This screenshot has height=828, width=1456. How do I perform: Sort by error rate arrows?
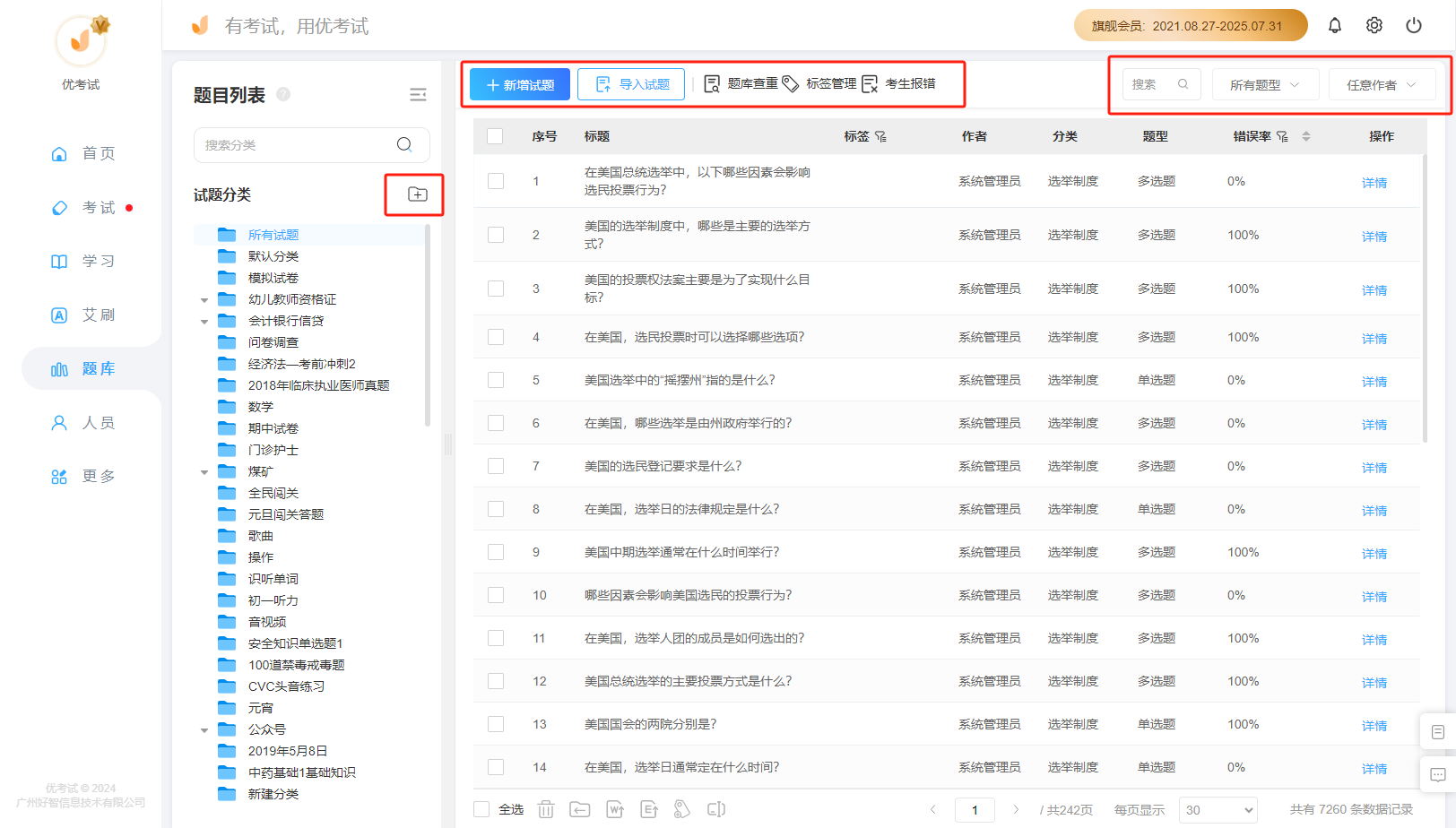point(1306,136)
